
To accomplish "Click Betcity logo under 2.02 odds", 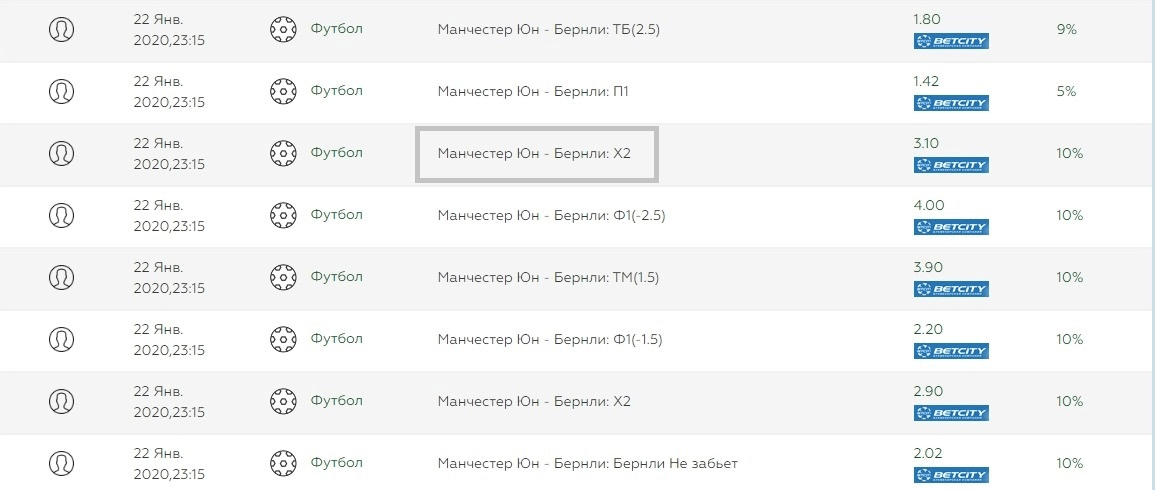I will (x=950, y=475).
